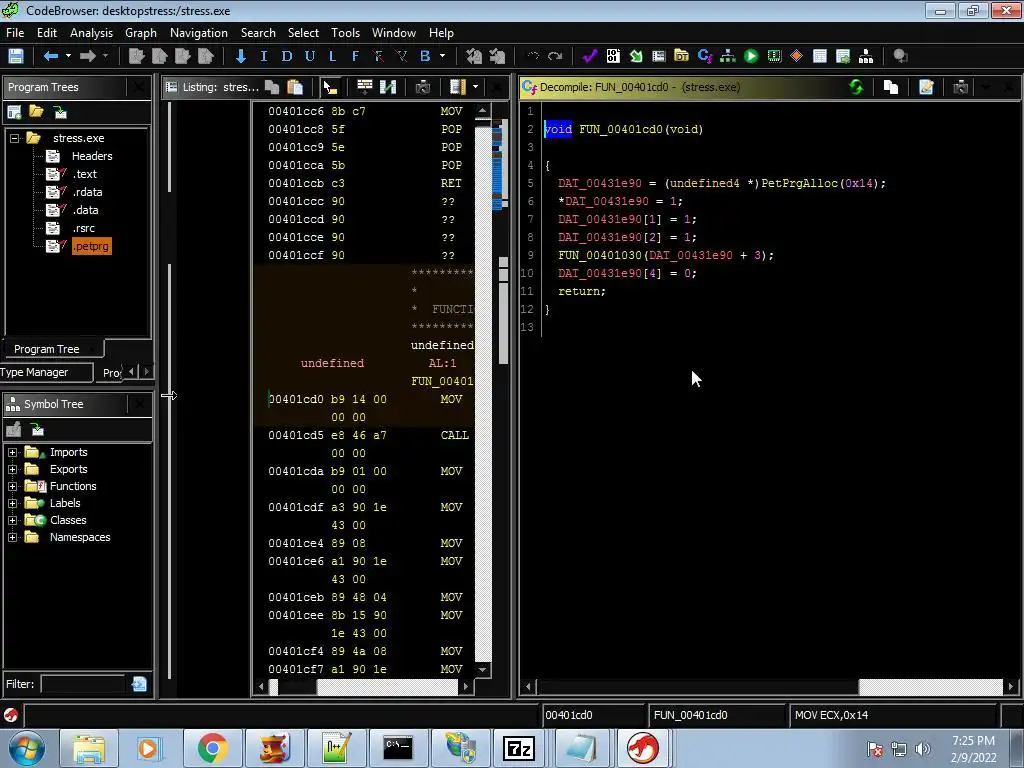Expand the Imports folder in Symbol Tree
1024x768 pixels.
click(x=12, y=453)
